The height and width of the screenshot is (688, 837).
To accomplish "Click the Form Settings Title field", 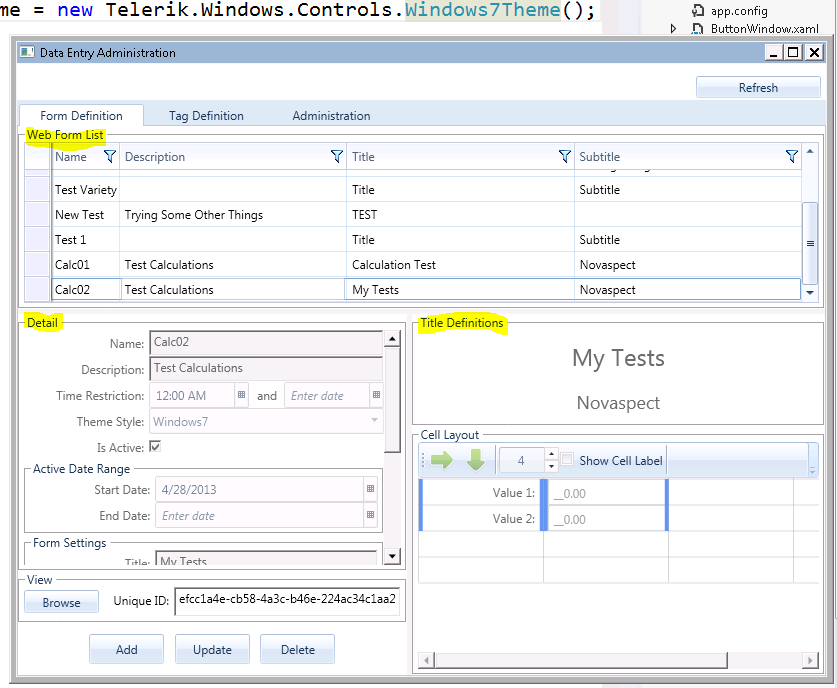I will point(266,558).
